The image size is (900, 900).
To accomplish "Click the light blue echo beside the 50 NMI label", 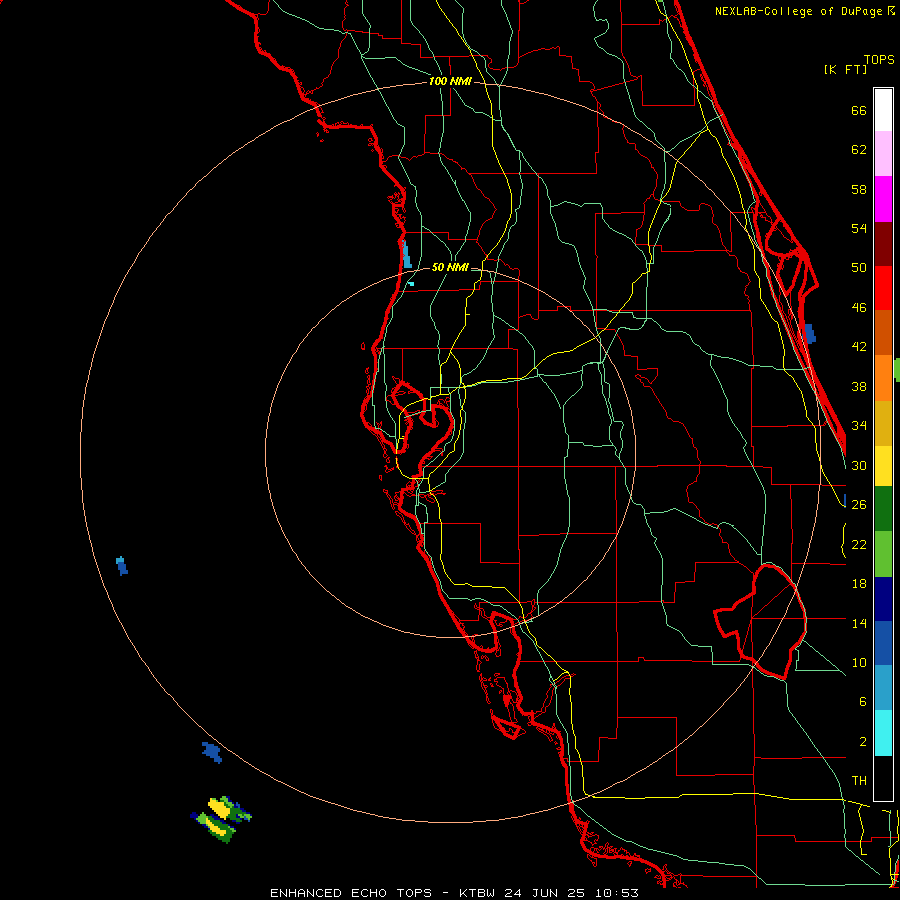I will coord(407,255).
